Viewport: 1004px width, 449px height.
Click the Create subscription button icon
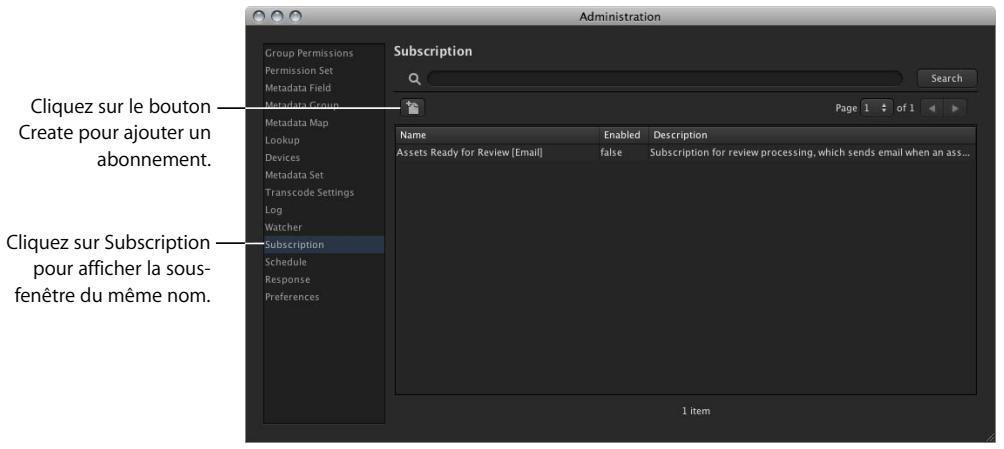[413, 108]
